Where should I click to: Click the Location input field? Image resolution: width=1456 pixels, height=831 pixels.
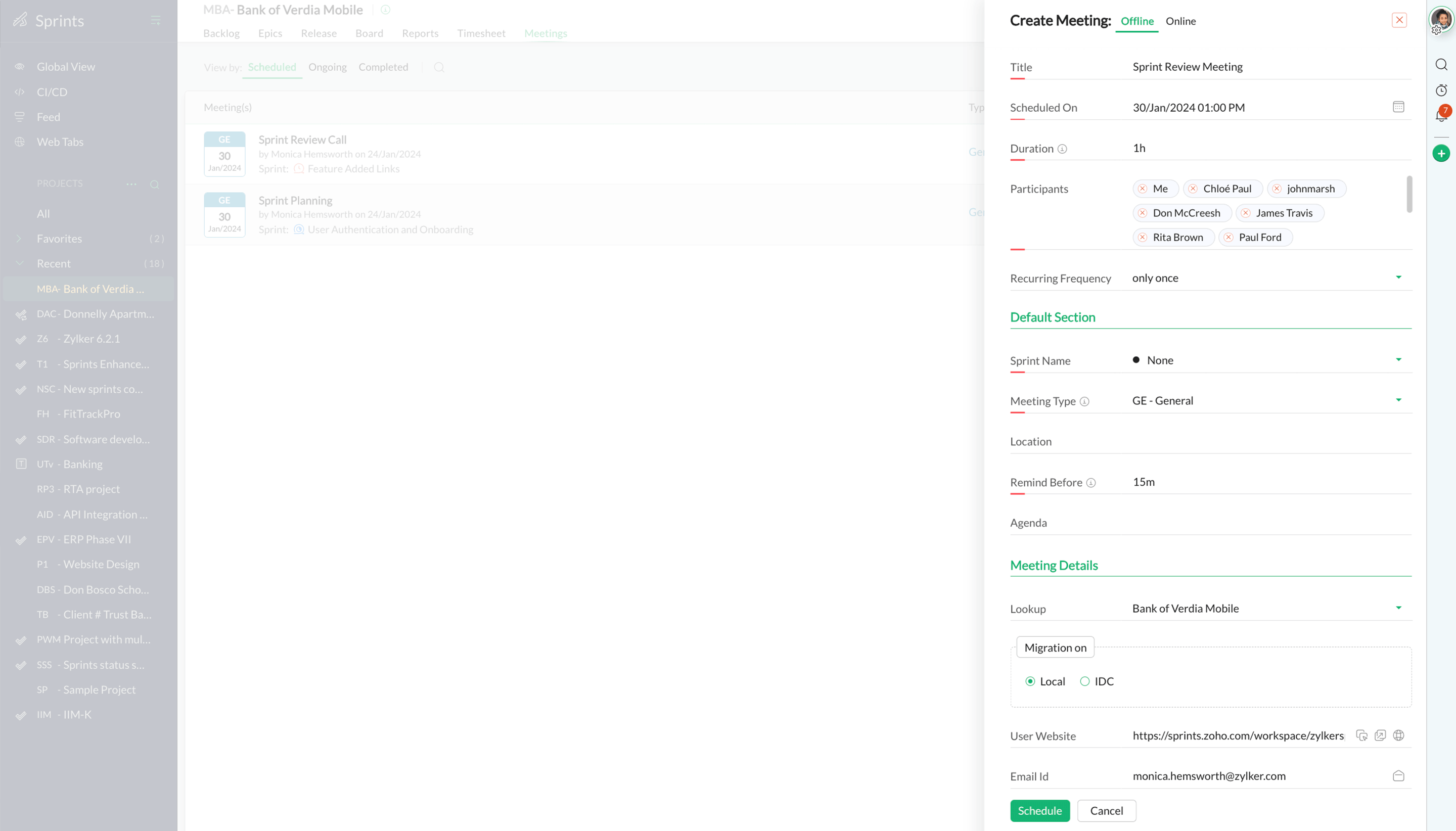point(1271,441)
